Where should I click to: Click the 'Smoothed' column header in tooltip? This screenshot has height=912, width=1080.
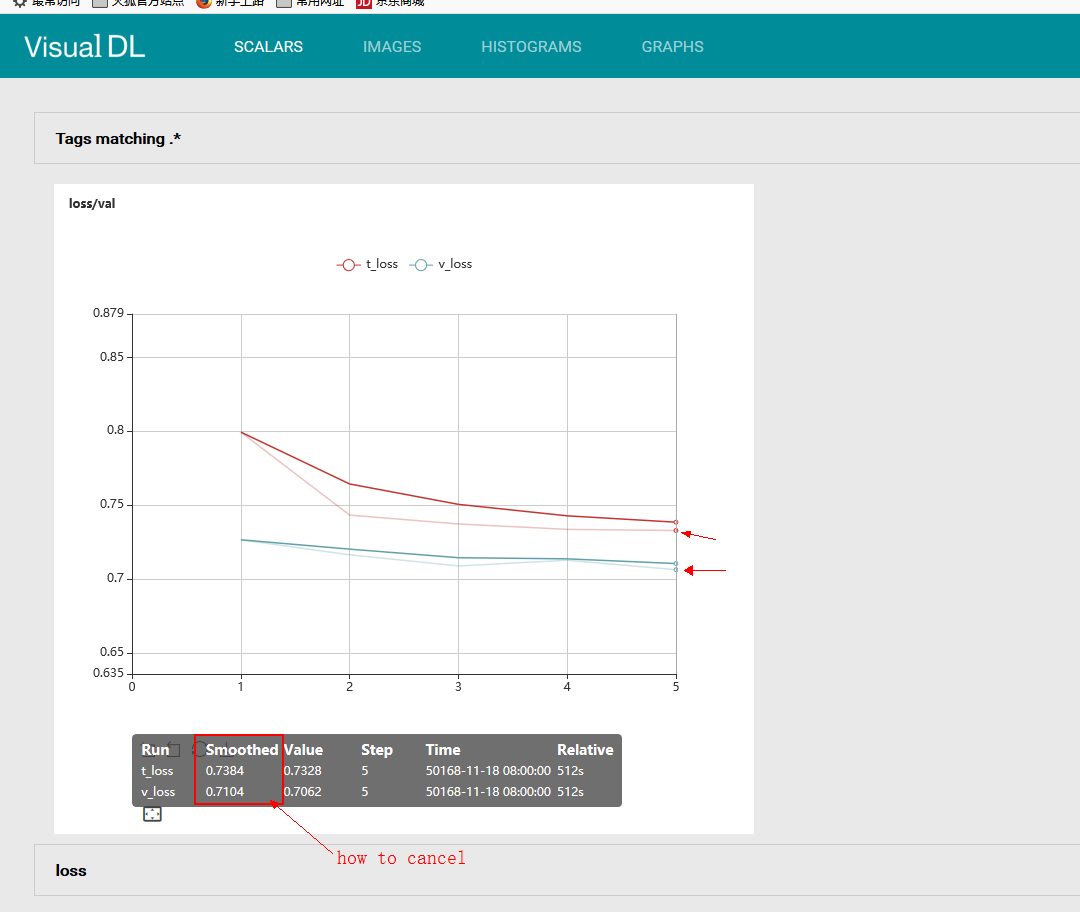pos(242,749)
